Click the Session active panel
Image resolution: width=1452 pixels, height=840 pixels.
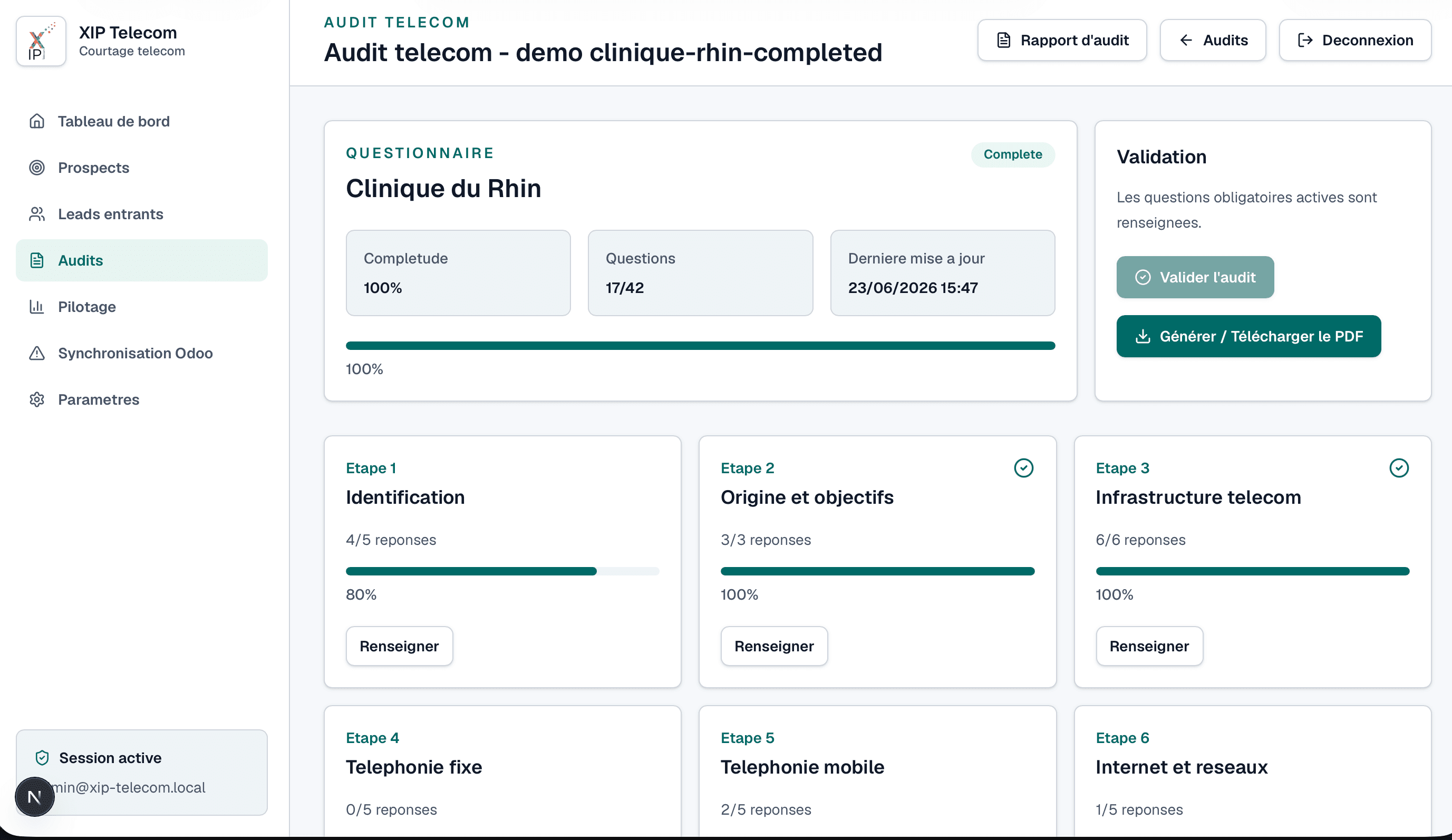pos(142,772)
